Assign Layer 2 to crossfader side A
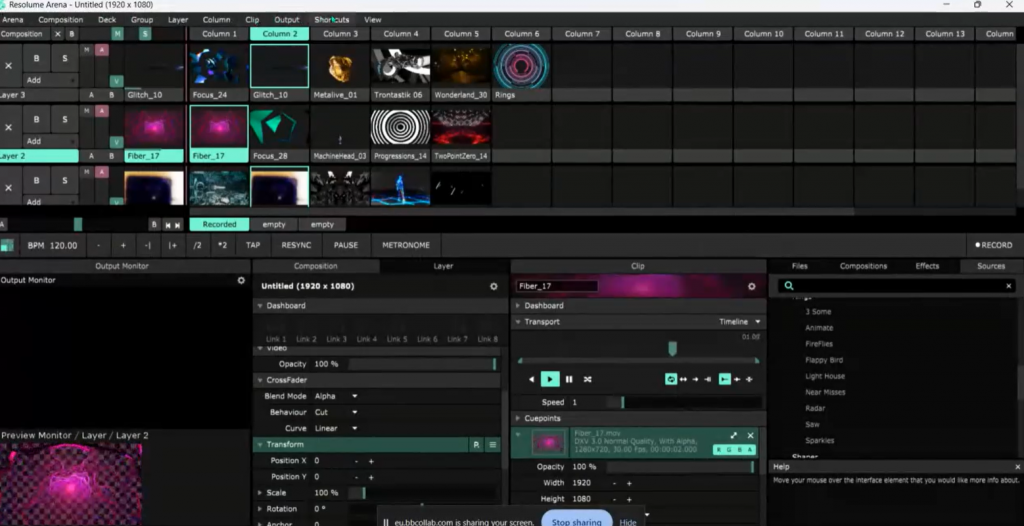Screen dimensions: 1024x526 91,156
